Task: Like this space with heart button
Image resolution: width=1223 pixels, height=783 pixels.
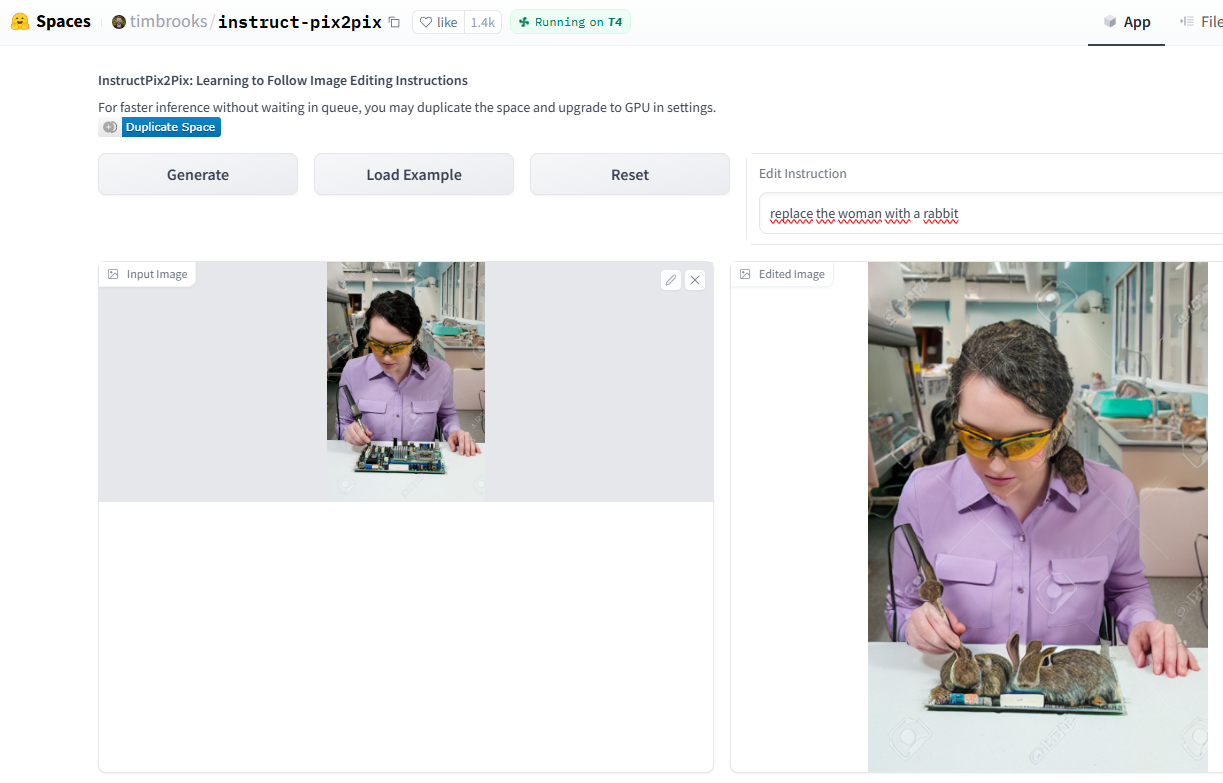Action: point(438,22)
